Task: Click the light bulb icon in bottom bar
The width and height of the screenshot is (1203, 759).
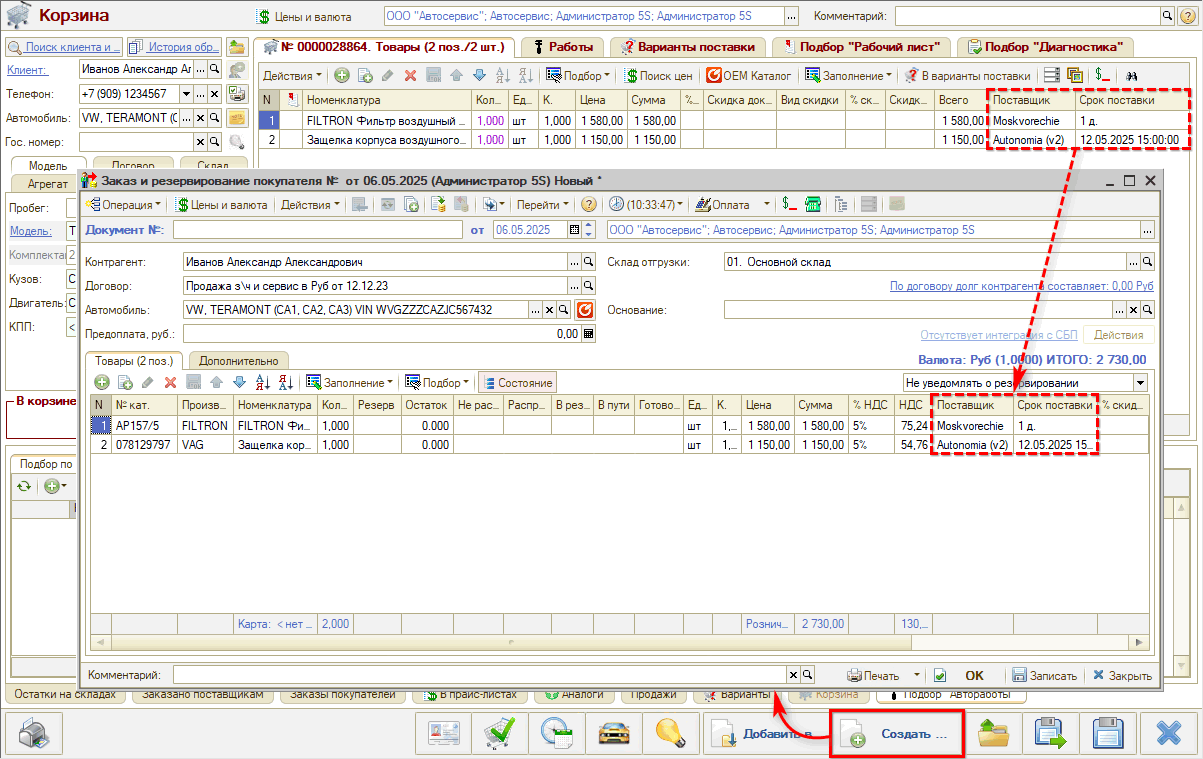Action: point(669,735)
